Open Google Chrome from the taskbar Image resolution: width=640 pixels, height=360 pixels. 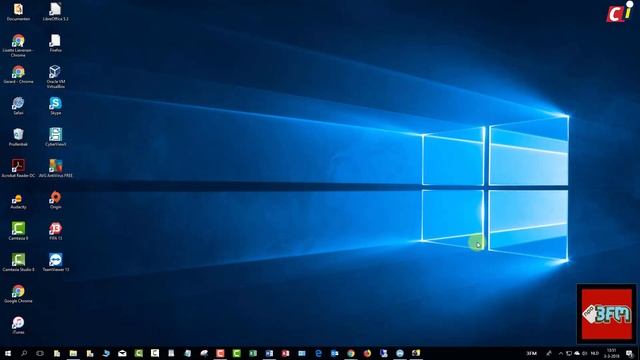[351, 353]
